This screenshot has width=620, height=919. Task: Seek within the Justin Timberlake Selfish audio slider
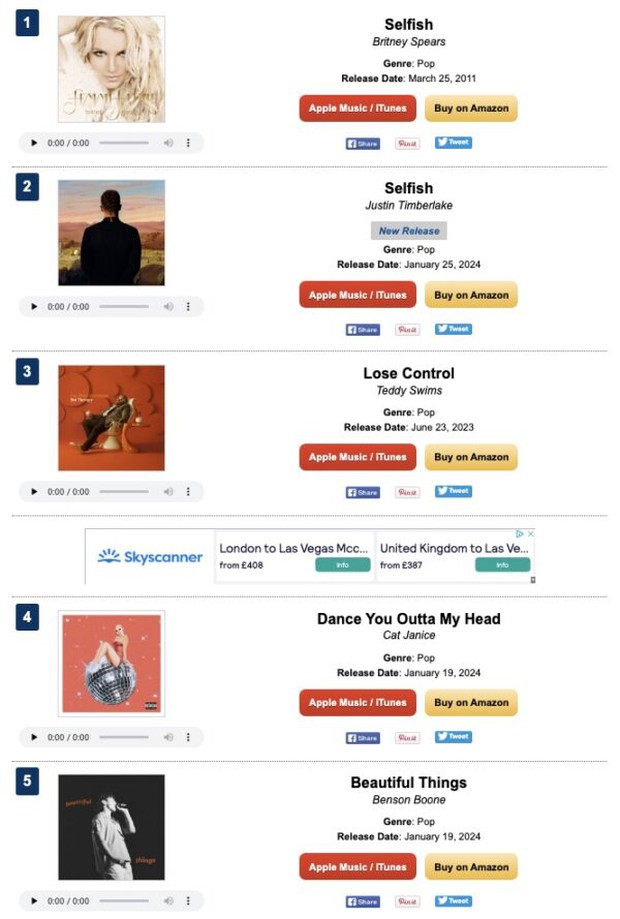124,307
